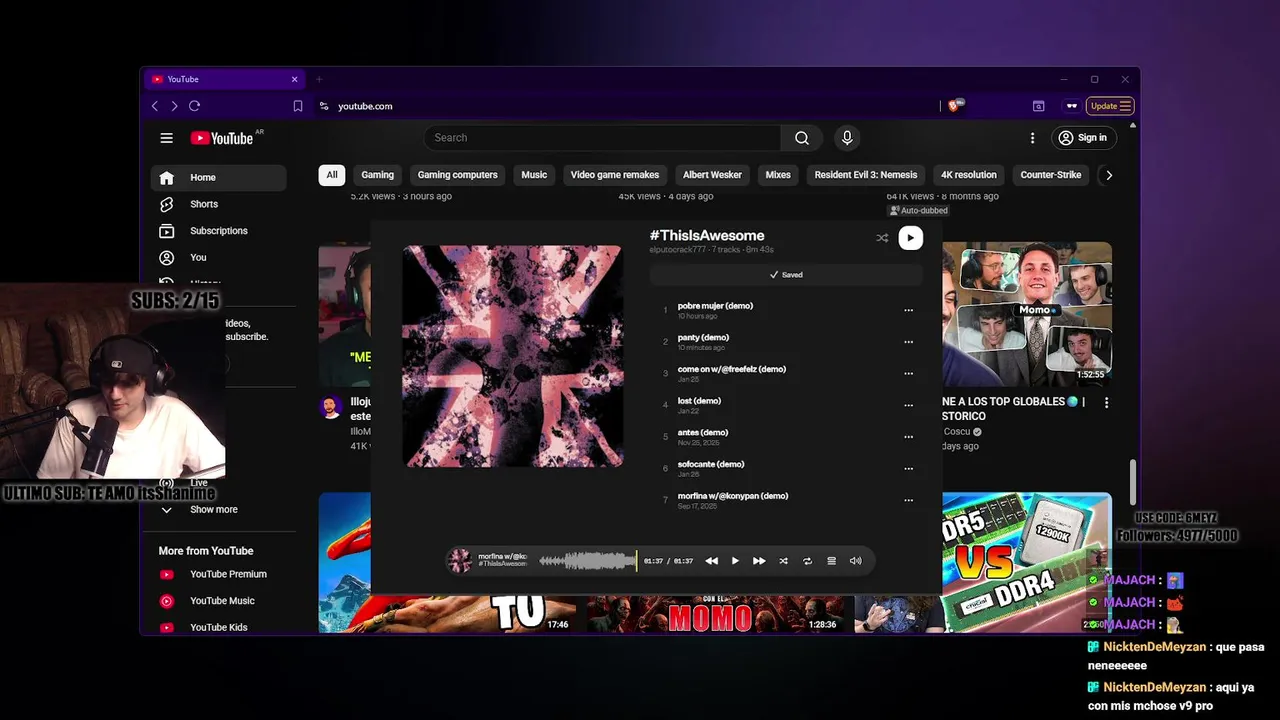
Task: Select the Resident Evil 3: Nemesis chip
Action: coord(866,175)
